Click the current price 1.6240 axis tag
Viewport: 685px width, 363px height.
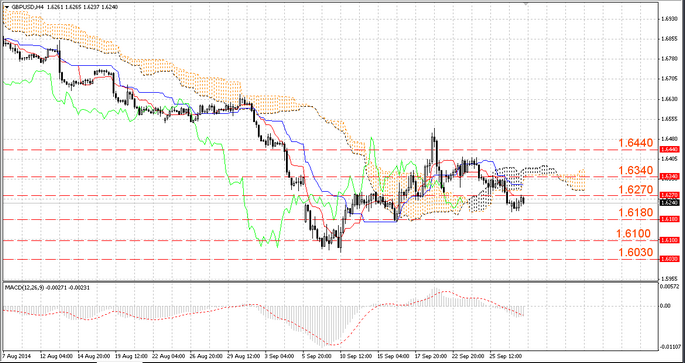(x=669, y=203)
